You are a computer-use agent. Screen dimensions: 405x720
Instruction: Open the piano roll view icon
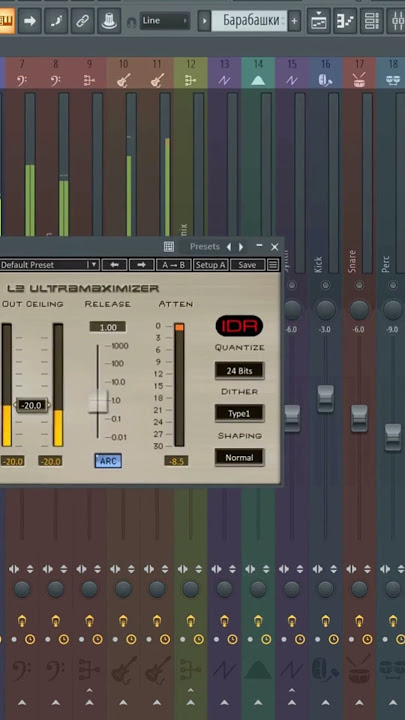coord(345,21)
